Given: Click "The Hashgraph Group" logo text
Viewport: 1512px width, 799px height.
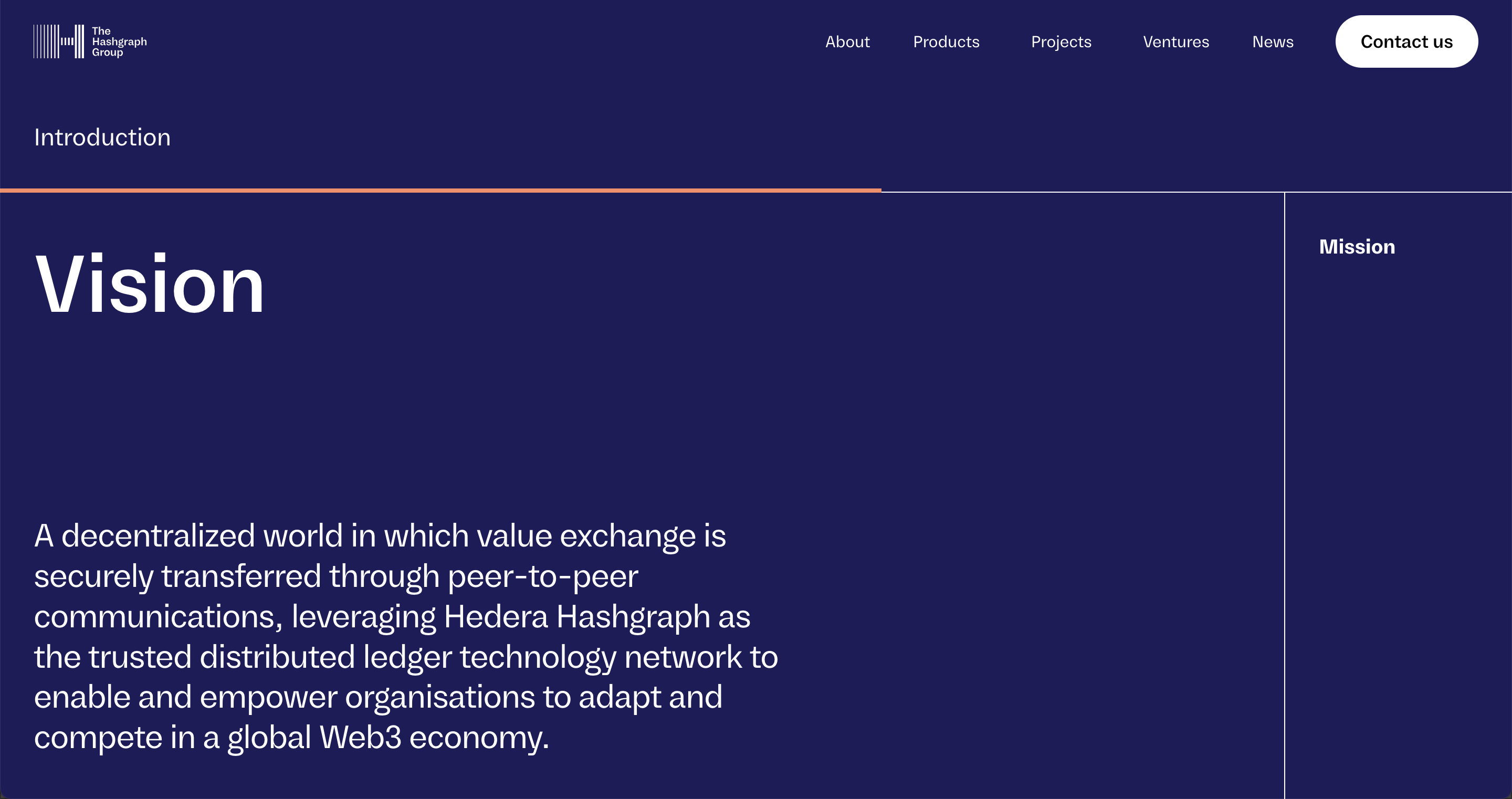Looking at the screenshot, I should tap(119, 41).
